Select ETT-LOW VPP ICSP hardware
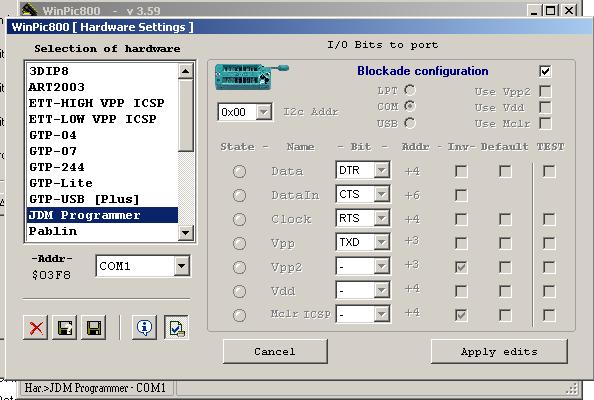 pos(102,119)
